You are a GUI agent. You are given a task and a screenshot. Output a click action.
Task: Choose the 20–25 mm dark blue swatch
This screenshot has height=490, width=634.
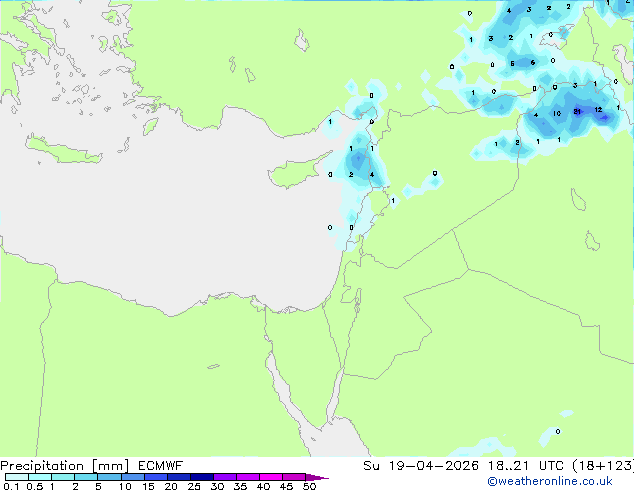click(179, 477)
